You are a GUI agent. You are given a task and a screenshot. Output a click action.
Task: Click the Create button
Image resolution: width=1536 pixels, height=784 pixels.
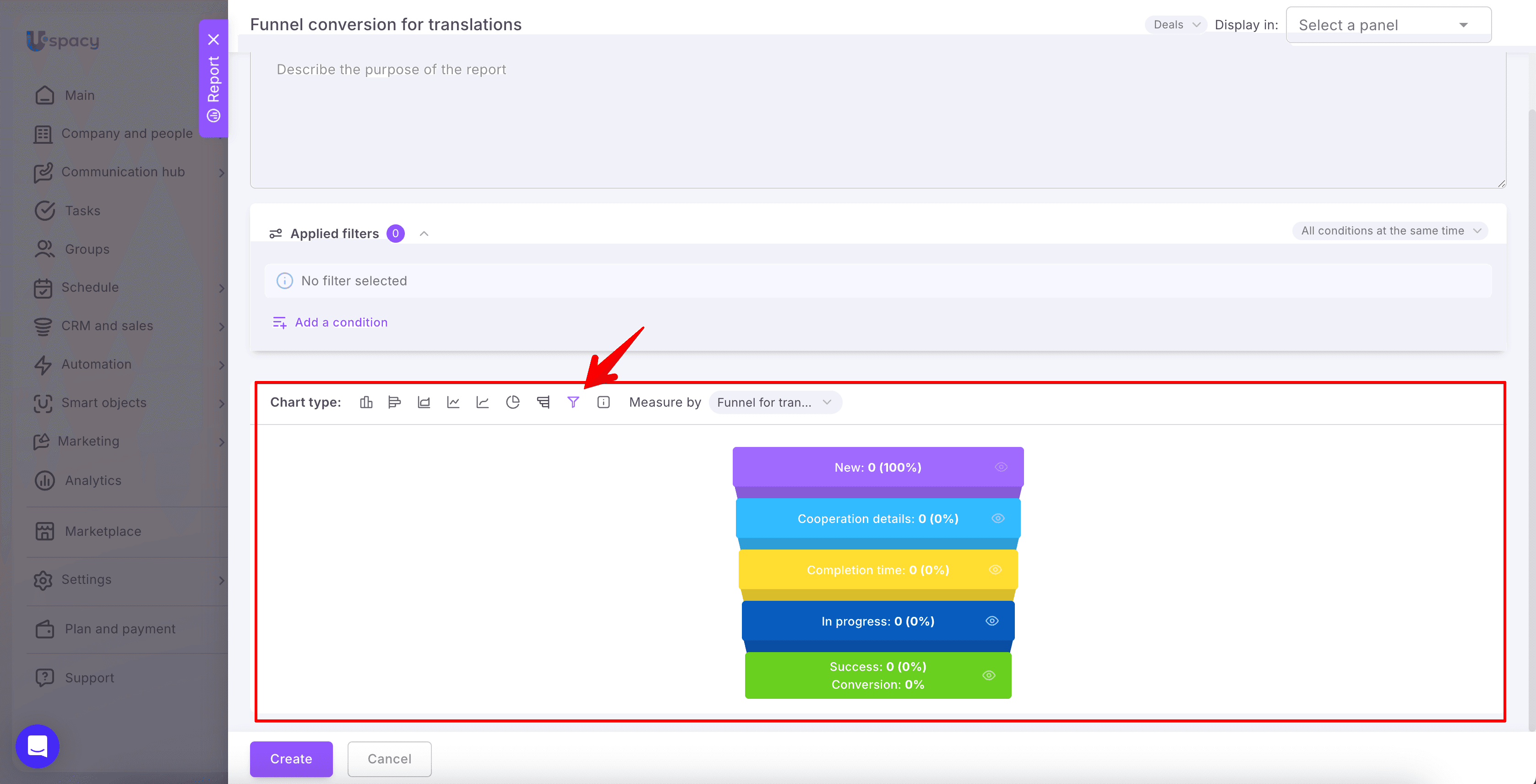pos(291,759)
